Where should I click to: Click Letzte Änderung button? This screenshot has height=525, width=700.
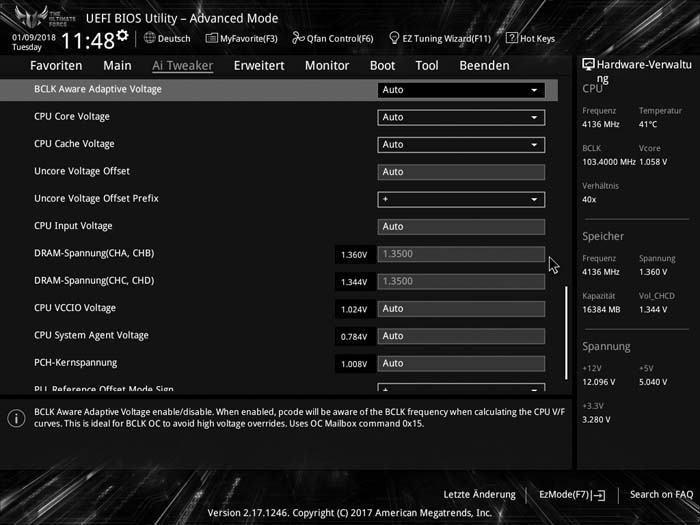(479, 494)
